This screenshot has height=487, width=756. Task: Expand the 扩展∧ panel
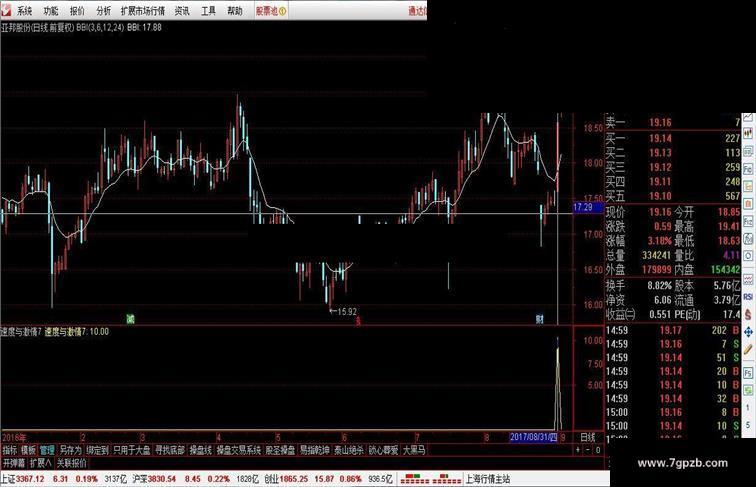[x=41, y=463]
